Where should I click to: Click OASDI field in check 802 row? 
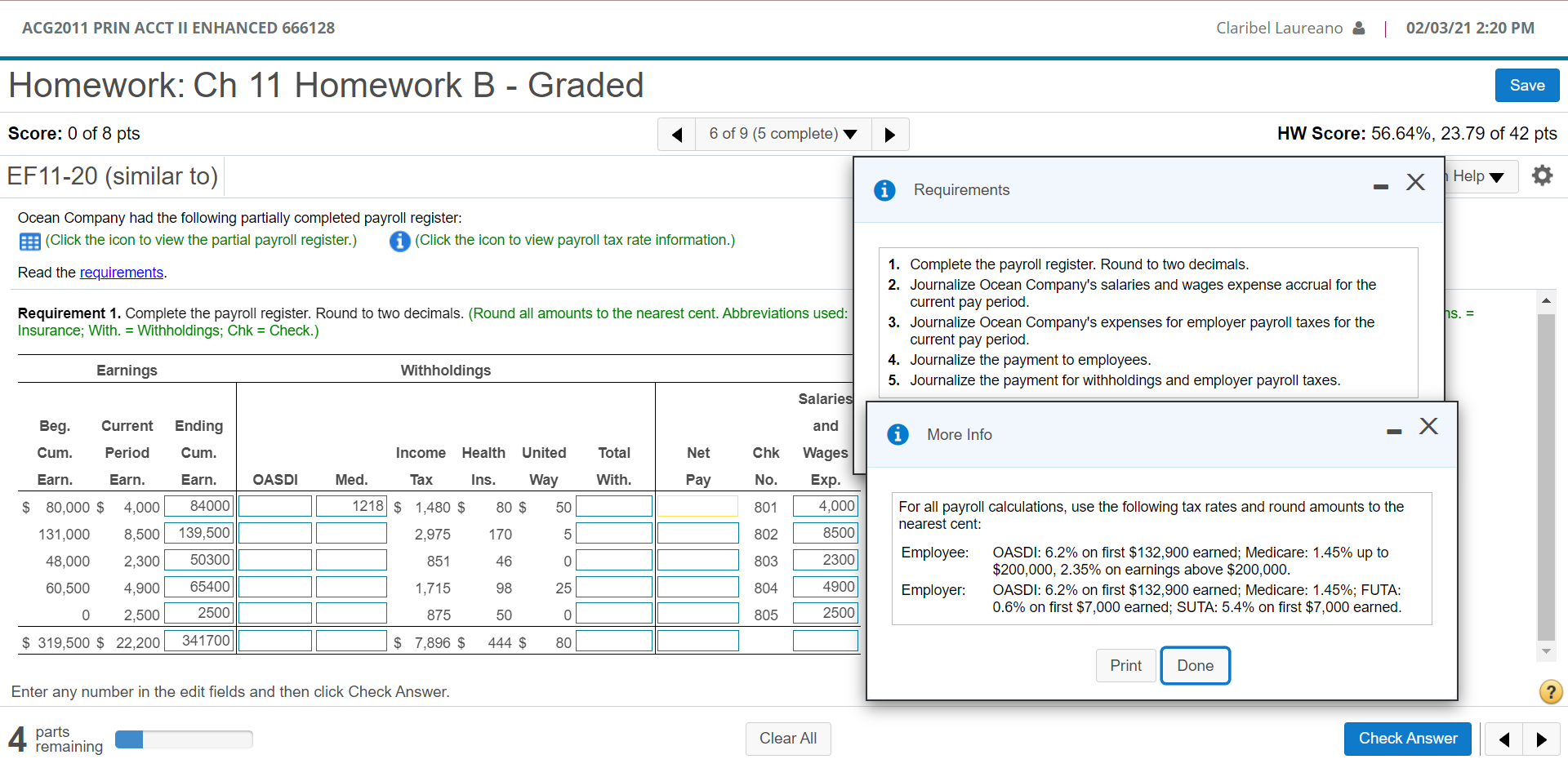[275, 534]
